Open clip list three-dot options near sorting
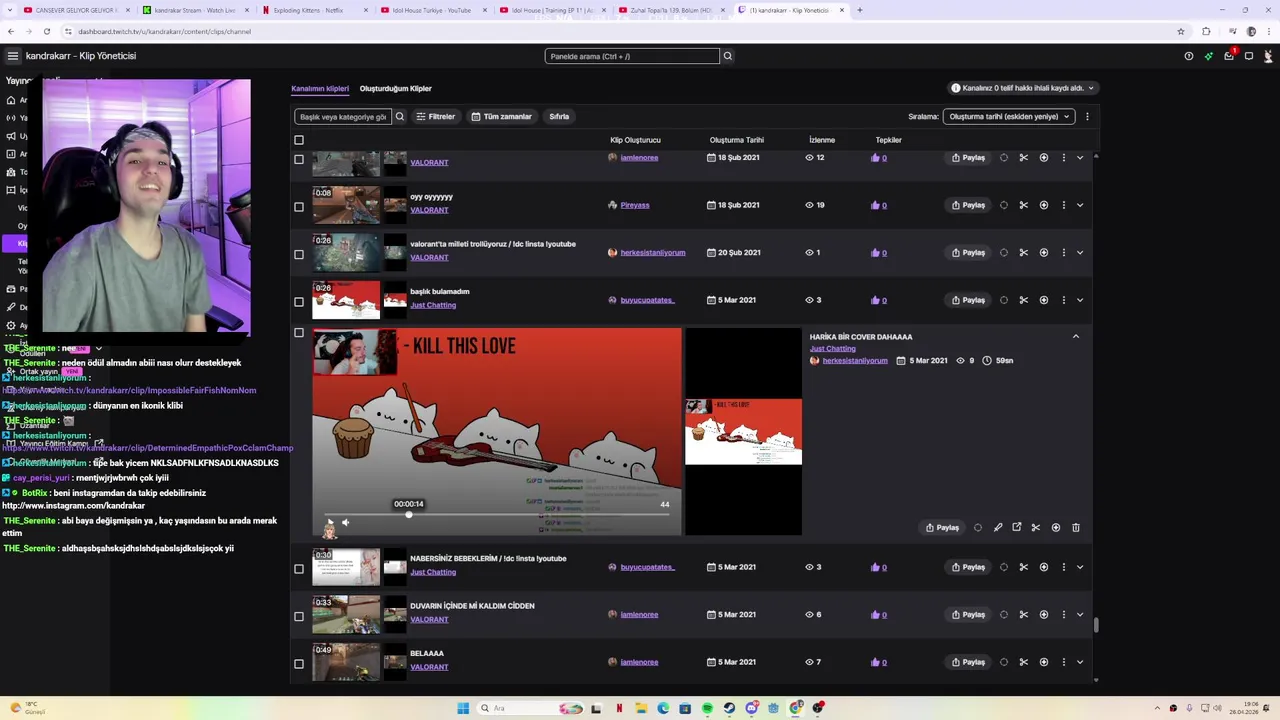Viewport: 1280px width, 720px height. click(x=1087, y=116)
